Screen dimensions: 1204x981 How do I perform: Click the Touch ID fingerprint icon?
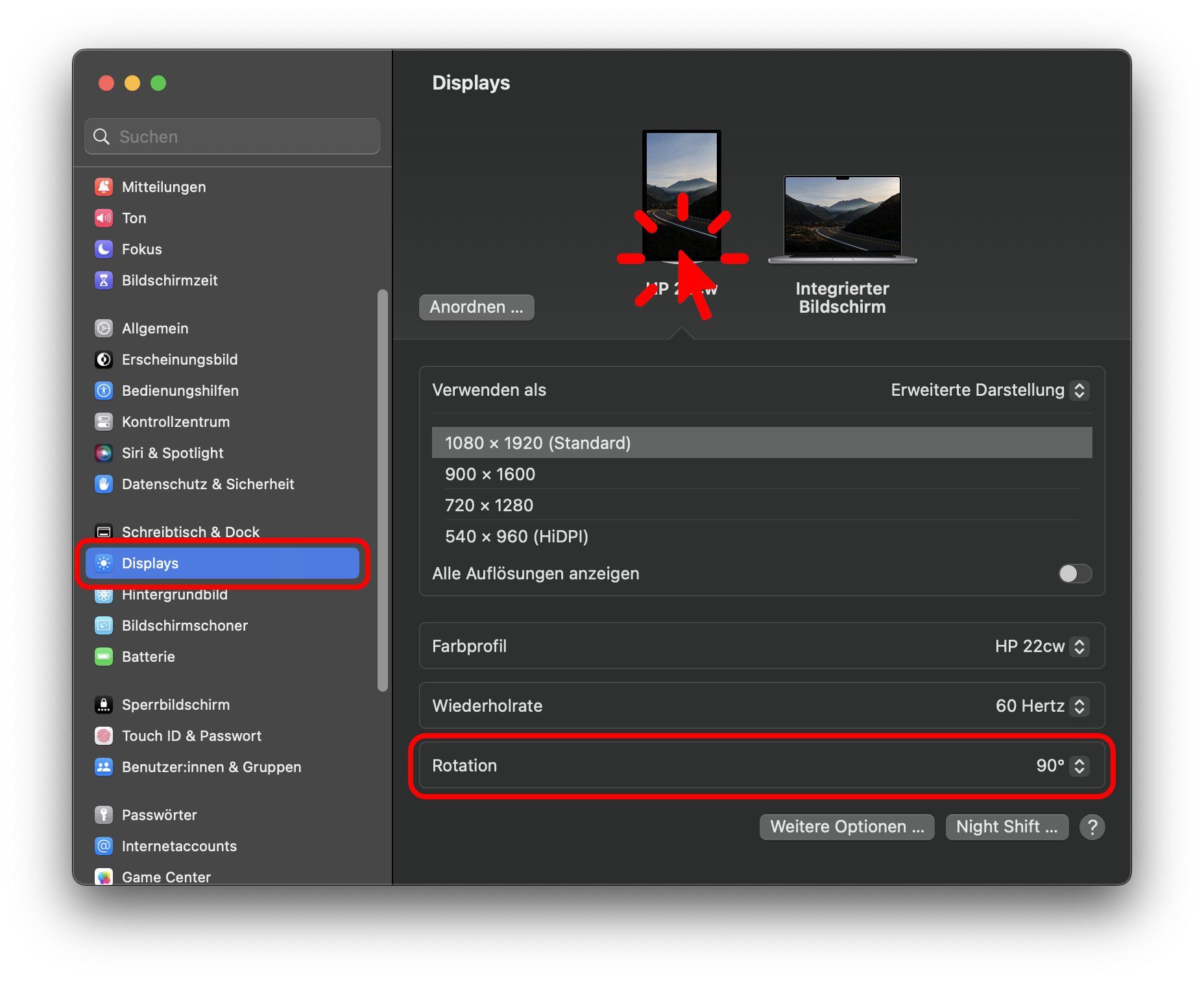coord(104,736)
